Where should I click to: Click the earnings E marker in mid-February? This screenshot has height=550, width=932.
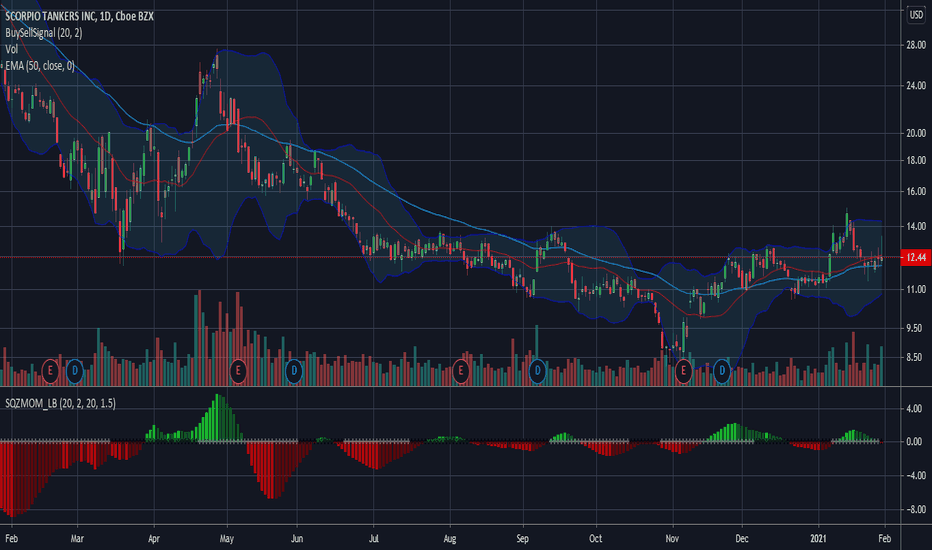click(x=50, y=371)
